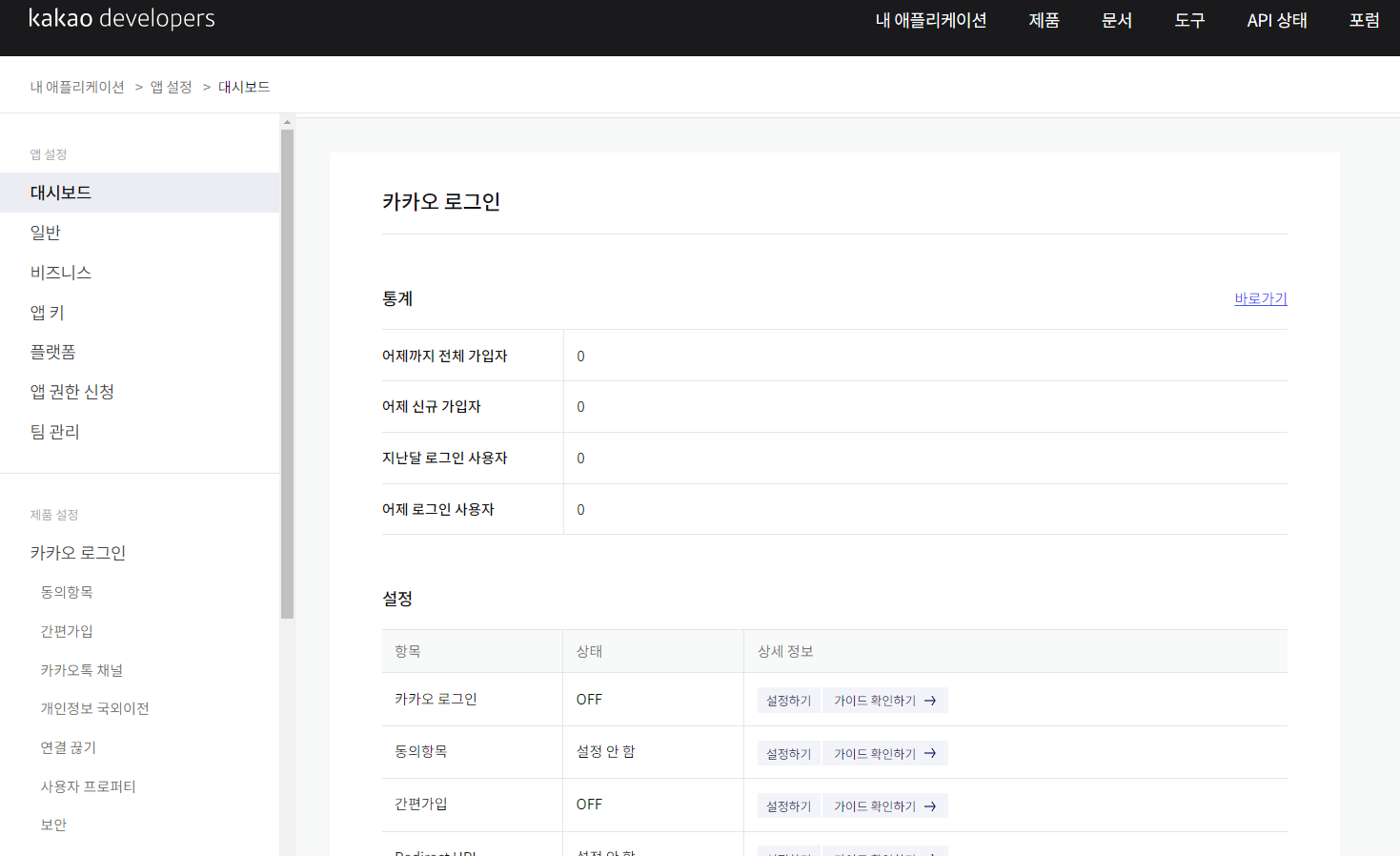Viewport: 1400px width, 856px height.
Task: Open the 제품 top menu
Action: coord(1045,20)
